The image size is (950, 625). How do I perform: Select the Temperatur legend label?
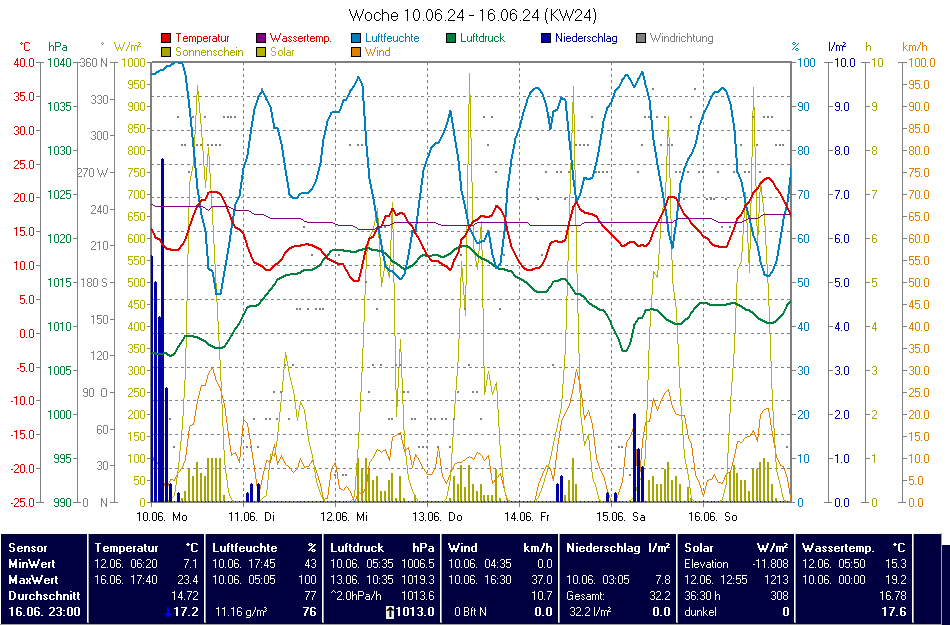pos(202,38)
